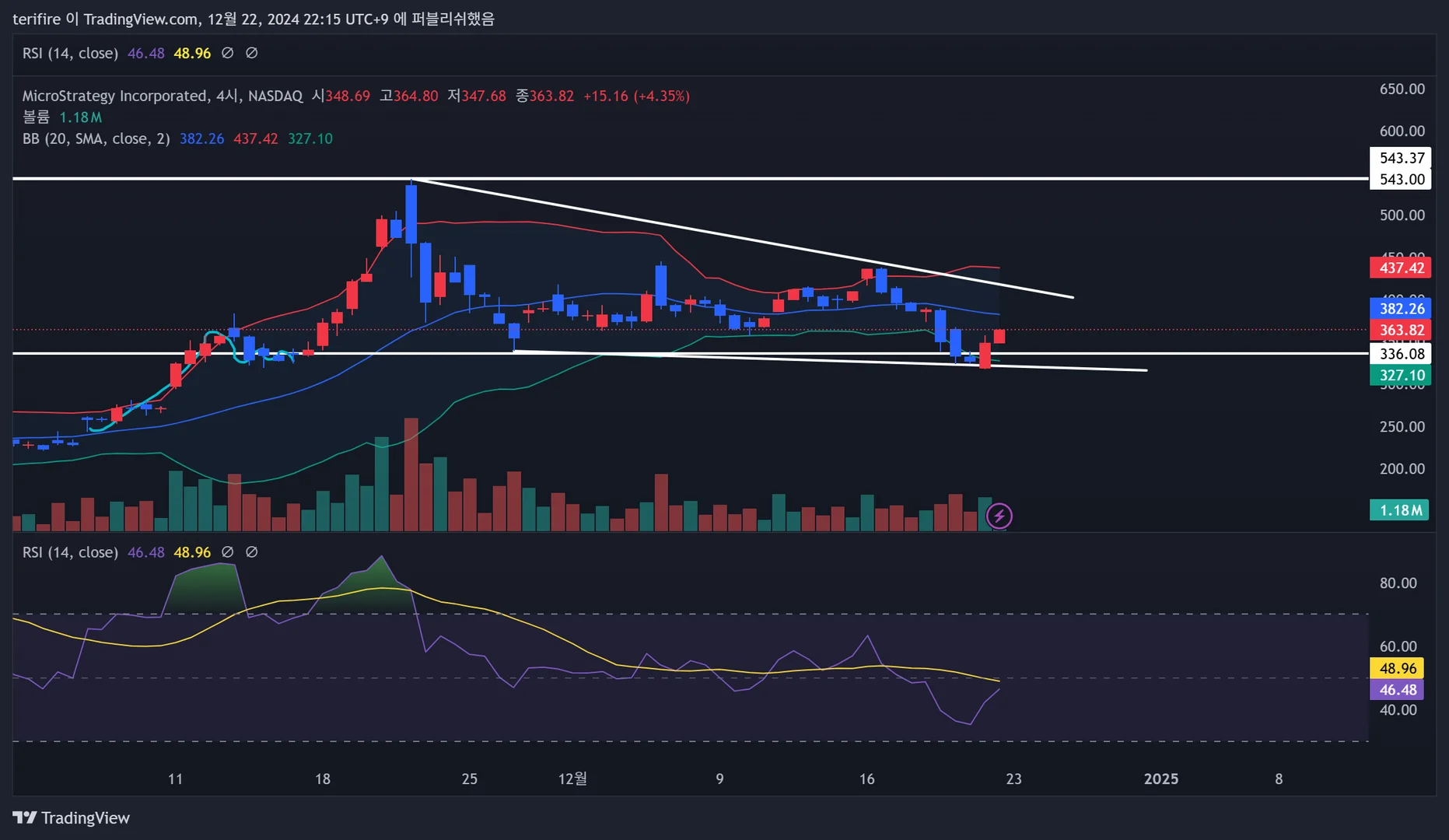The width and height of the screenshot is (1449, 840).
Task: Click the 543.00 price label on the axis
Action: tap(1401, 180)
